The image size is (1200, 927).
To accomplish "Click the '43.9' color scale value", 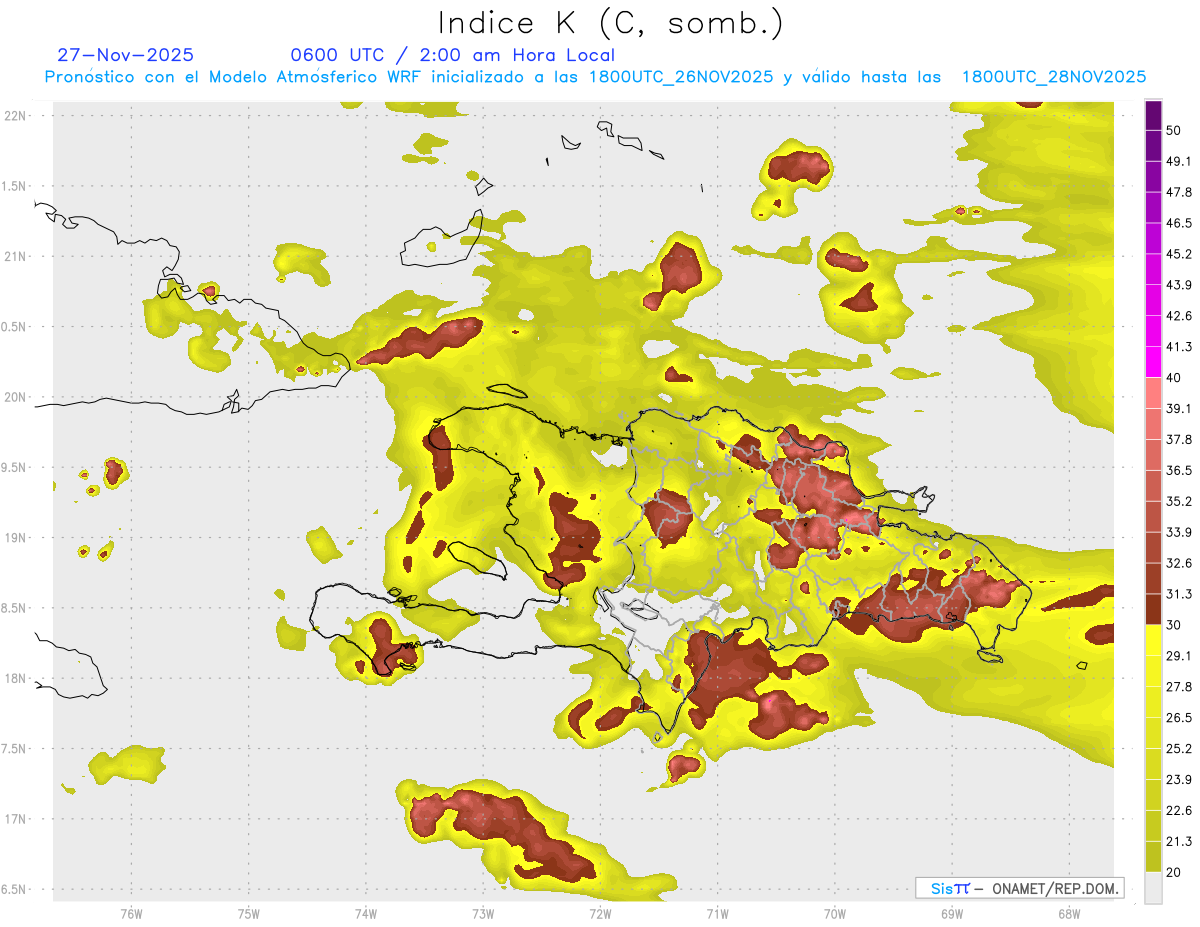I will [1179, 285].
